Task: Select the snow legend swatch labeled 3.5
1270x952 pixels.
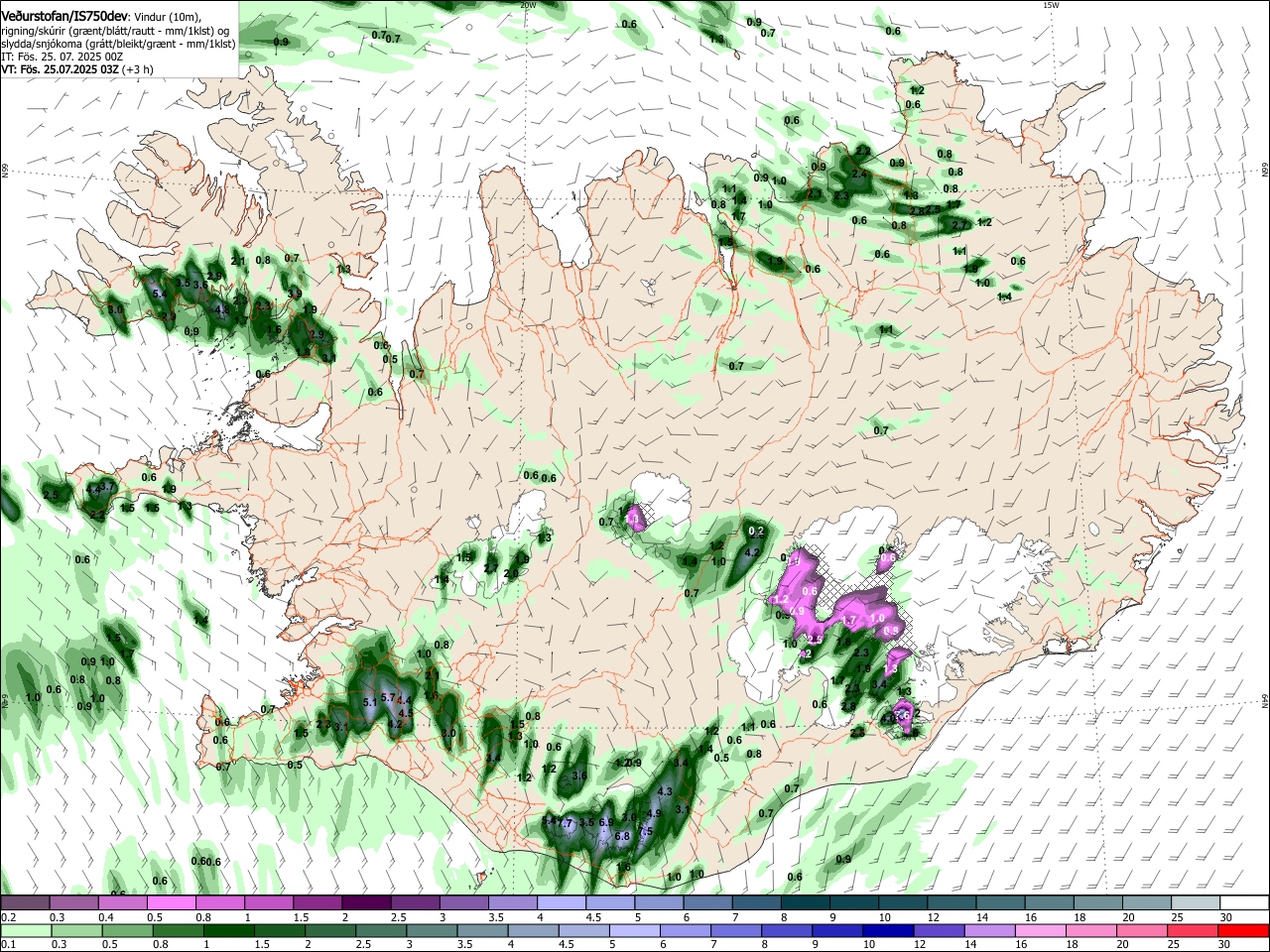Action: click(x=511, y=902)
